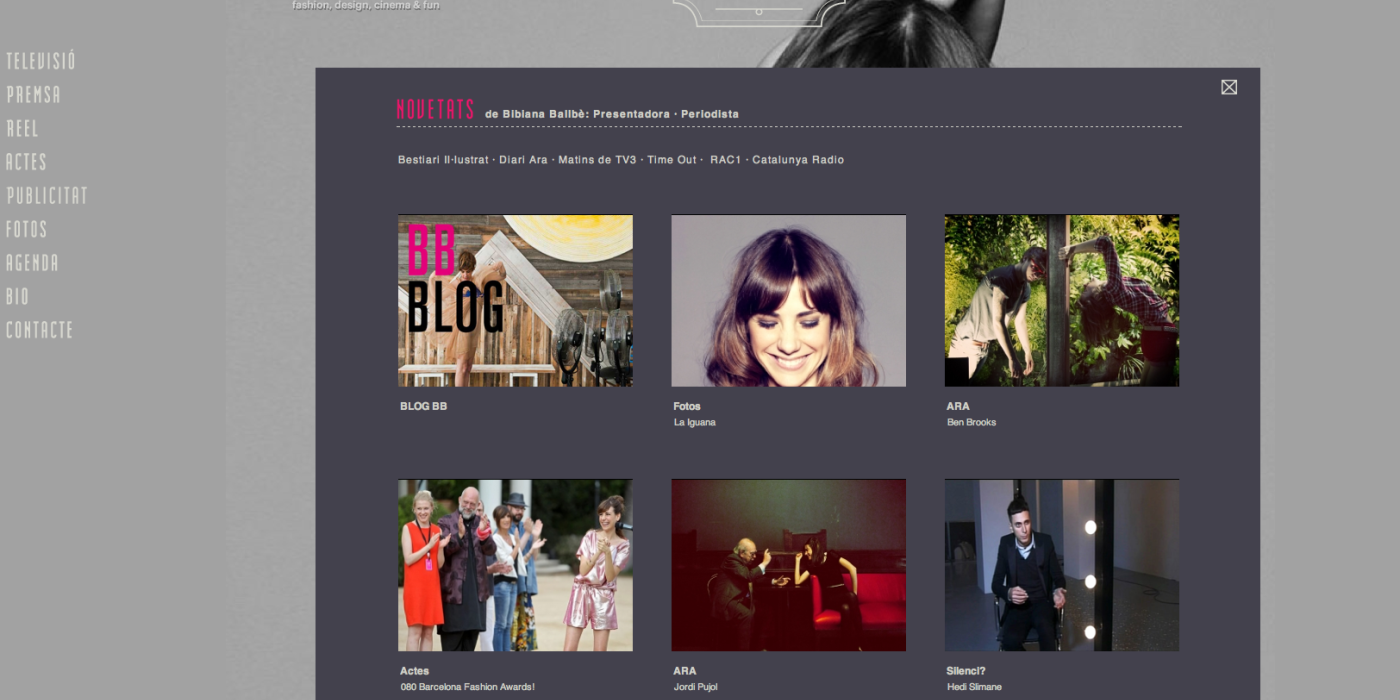The image size is (1400, 700).
Task: Open the Televisió menu section
Action: coord(41,61)
